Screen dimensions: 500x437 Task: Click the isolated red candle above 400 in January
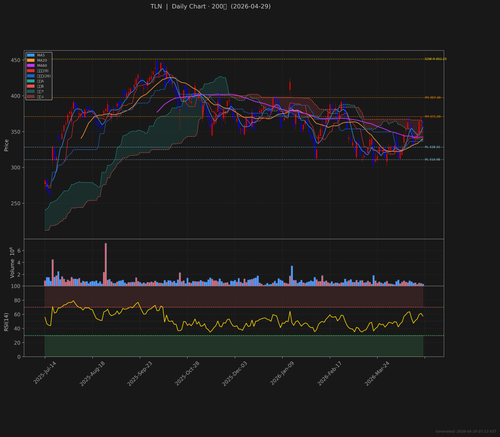click(x=290, y=87)
